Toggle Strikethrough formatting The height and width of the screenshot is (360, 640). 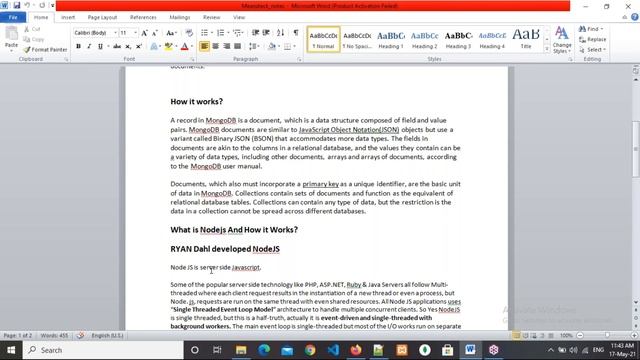point(117,47)
